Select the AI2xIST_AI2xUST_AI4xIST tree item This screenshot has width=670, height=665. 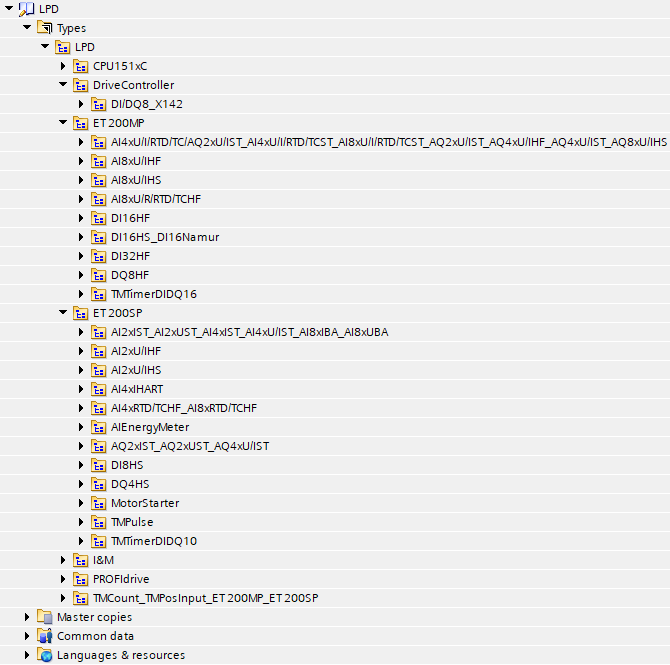pyautogui.click(x=250, y=332)
